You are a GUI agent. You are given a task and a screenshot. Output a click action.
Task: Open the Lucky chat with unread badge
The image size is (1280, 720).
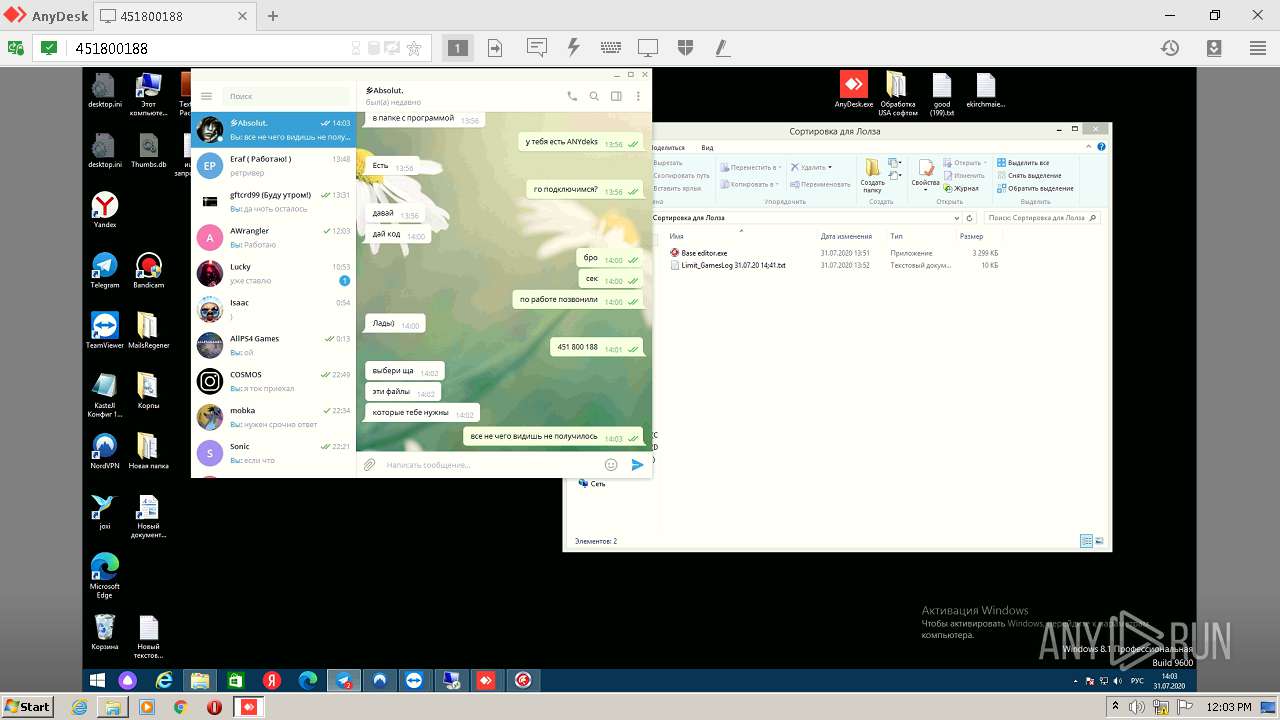point(273,274)
